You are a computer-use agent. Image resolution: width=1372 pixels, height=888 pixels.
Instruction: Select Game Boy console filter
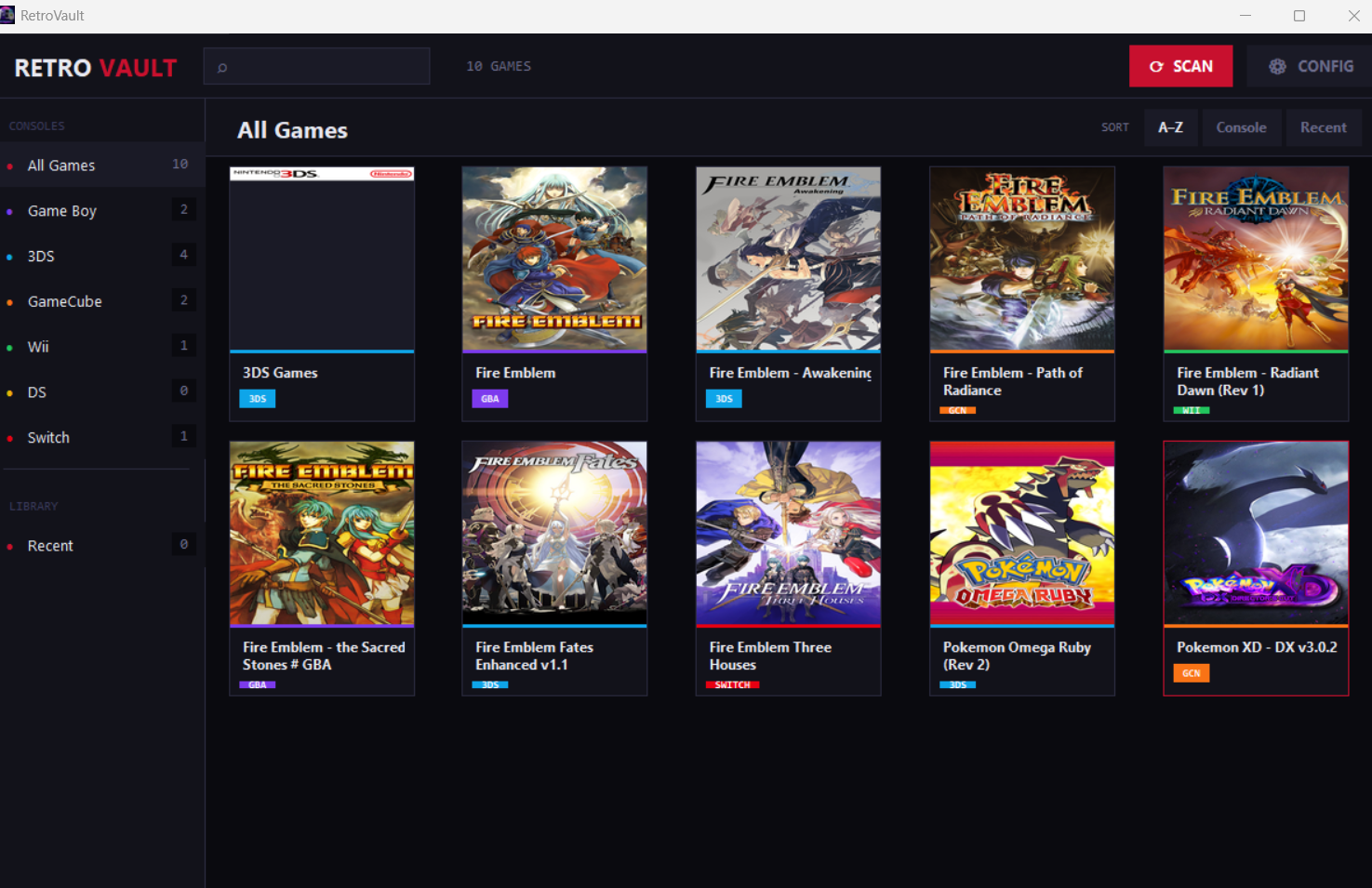click(102, 211)
